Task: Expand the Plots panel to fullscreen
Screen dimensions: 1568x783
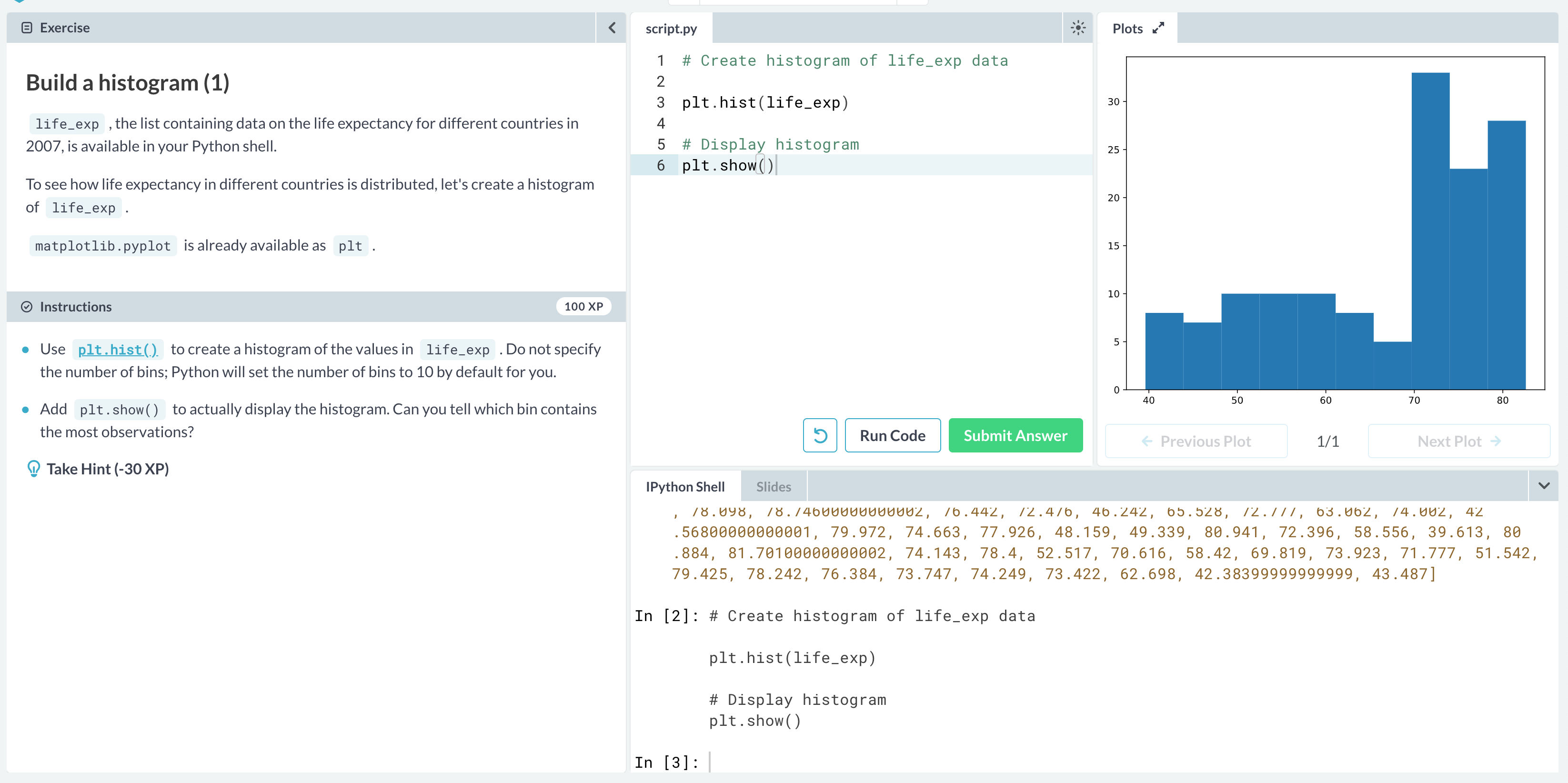Action: 1158,28
